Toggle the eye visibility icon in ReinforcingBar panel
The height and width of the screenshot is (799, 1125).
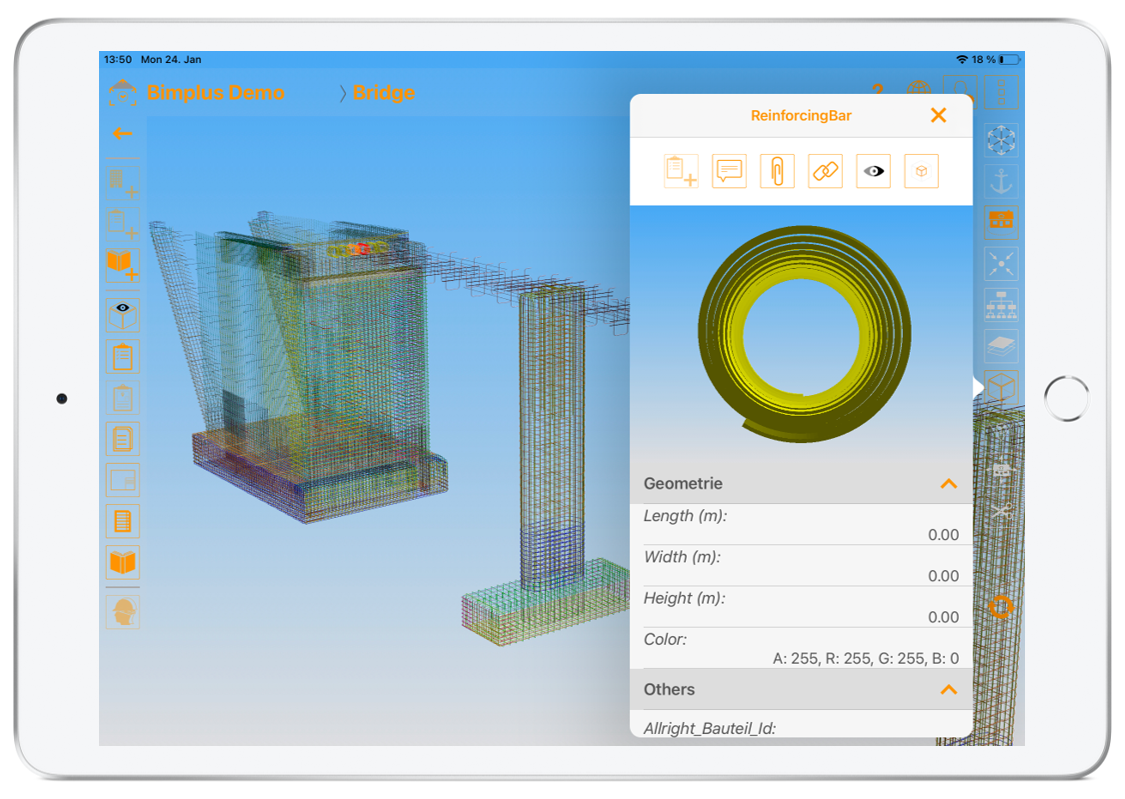(x=874, y=171)
